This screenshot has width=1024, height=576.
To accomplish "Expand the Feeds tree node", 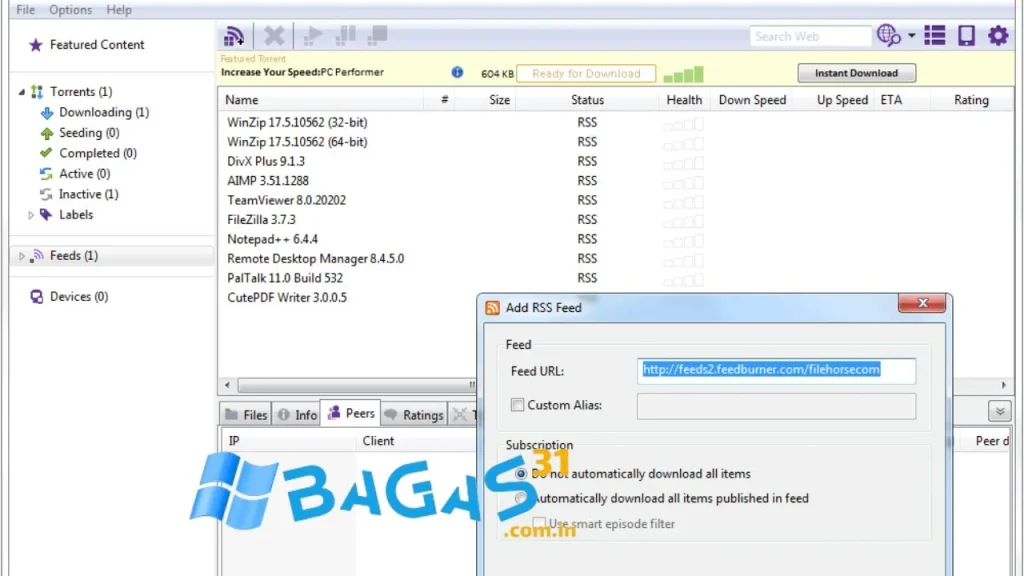I will pos(22,256).
